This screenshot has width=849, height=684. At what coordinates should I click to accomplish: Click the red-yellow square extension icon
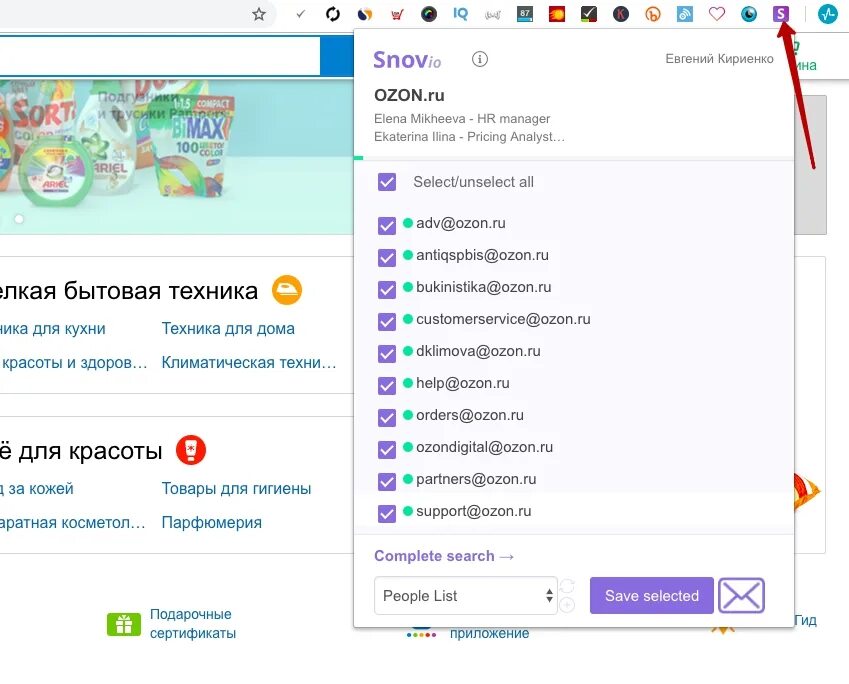pos(557,14)
